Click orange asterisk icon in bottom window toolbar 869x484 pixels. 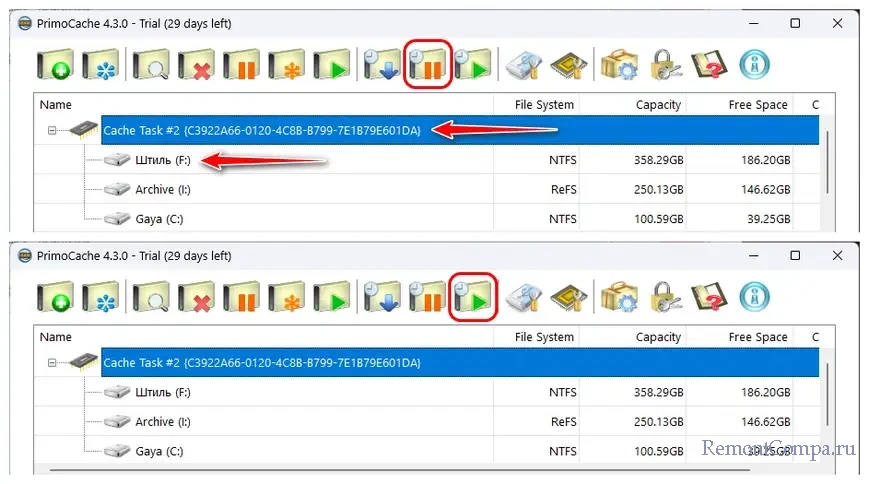287,298
